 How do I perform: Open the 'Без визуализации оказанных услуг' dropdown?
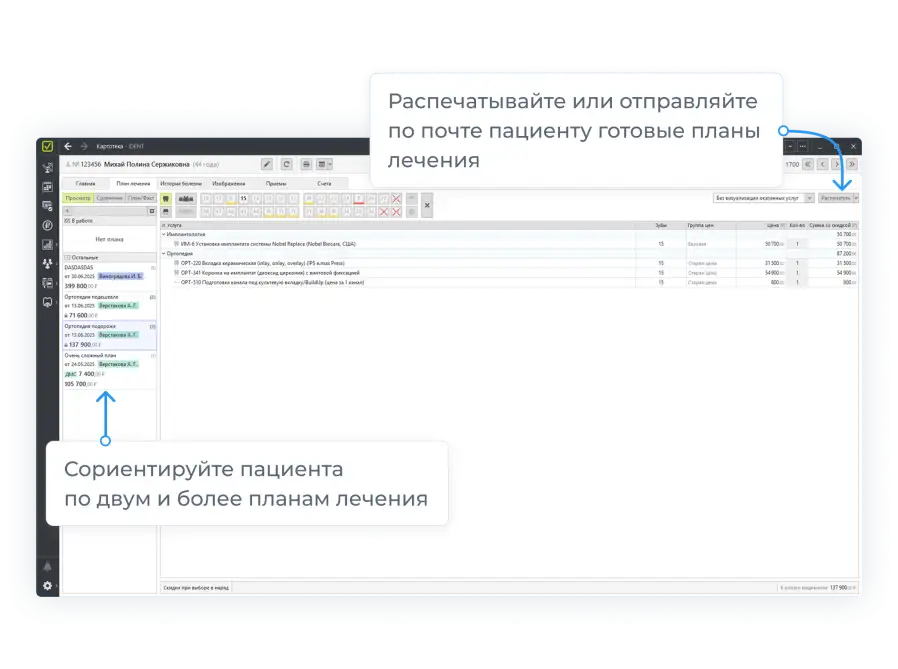point(764,198)
